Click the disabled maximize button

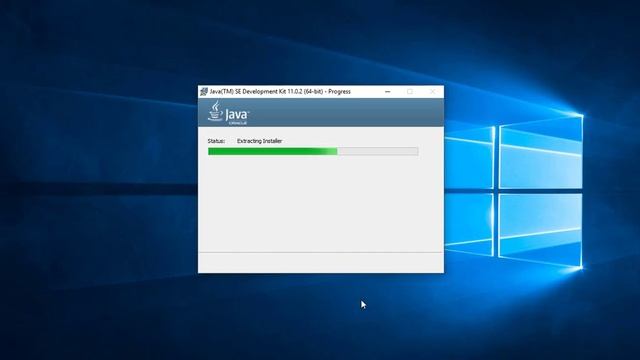pos(410,91)
